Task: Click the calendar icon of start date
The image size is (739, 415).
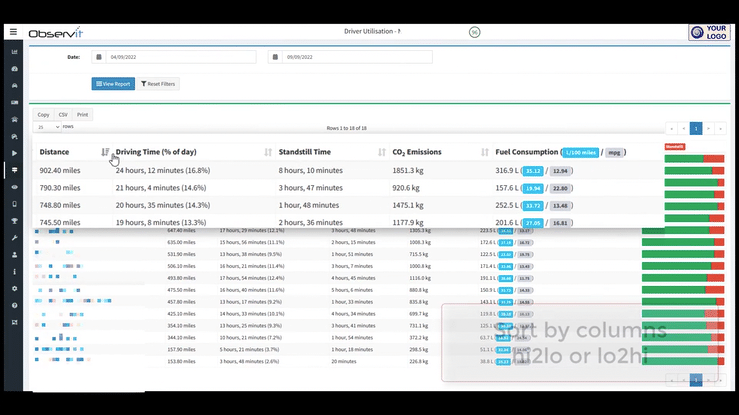Action: point(99,57)
